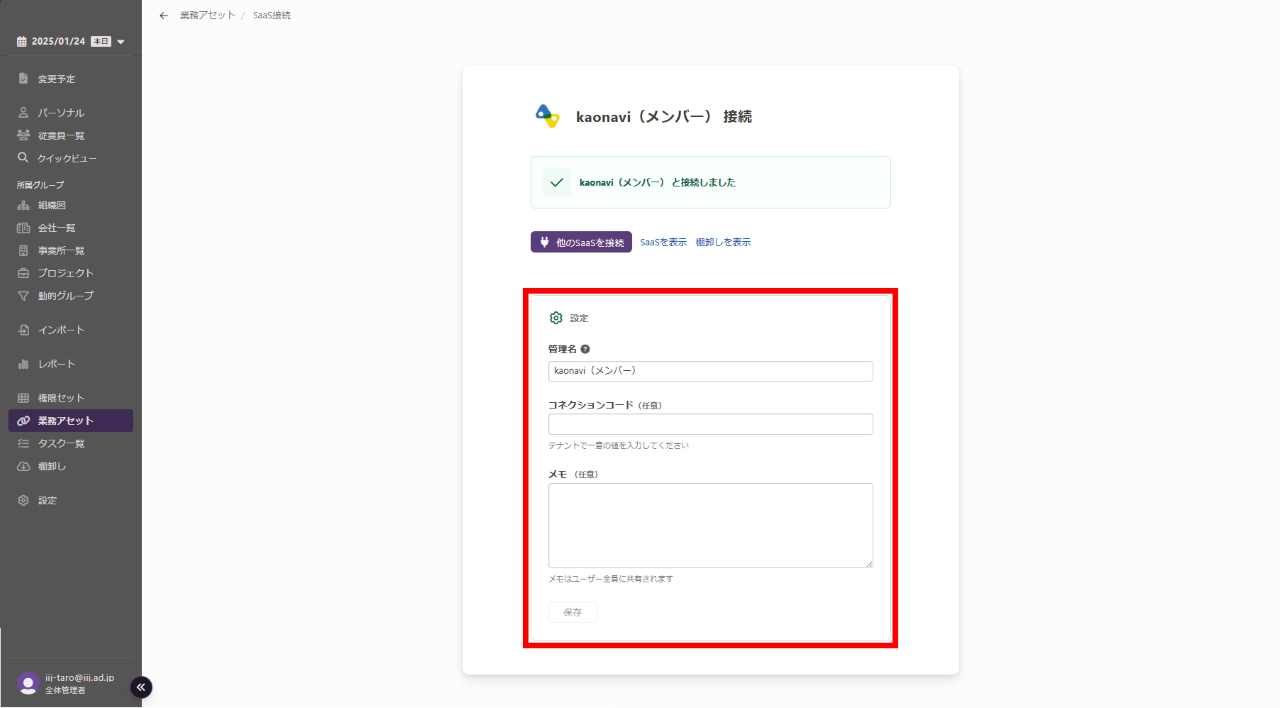Image resolution: width=1280 pixels, height=708 pixels.
Task: Click the 棚卸しを表示 link
Action: point(723,242)
